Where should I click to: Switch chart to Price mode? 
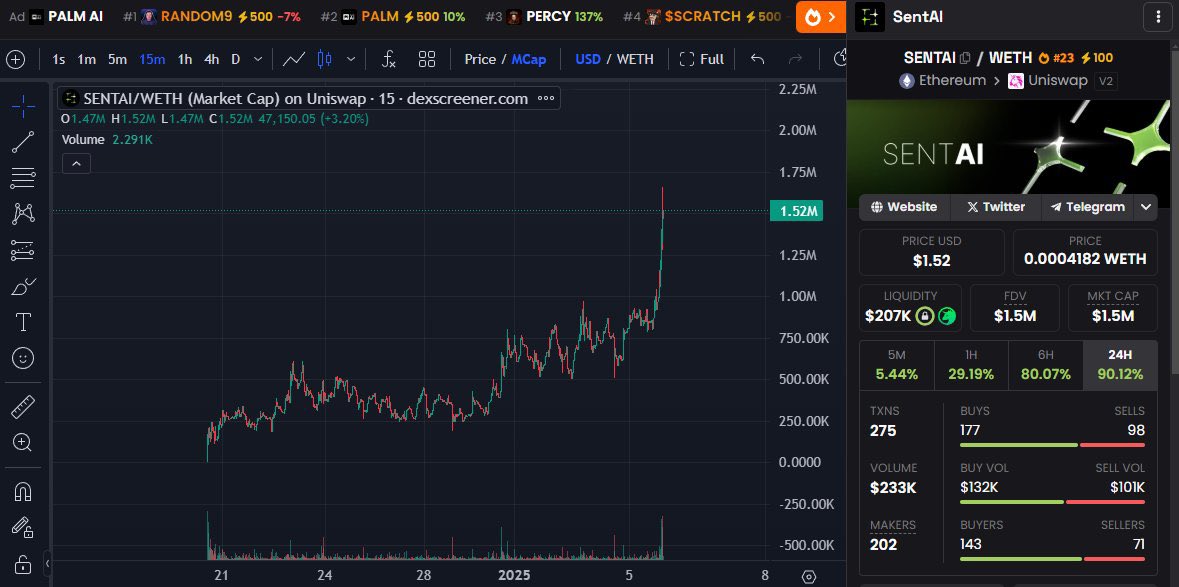point(480,59)
